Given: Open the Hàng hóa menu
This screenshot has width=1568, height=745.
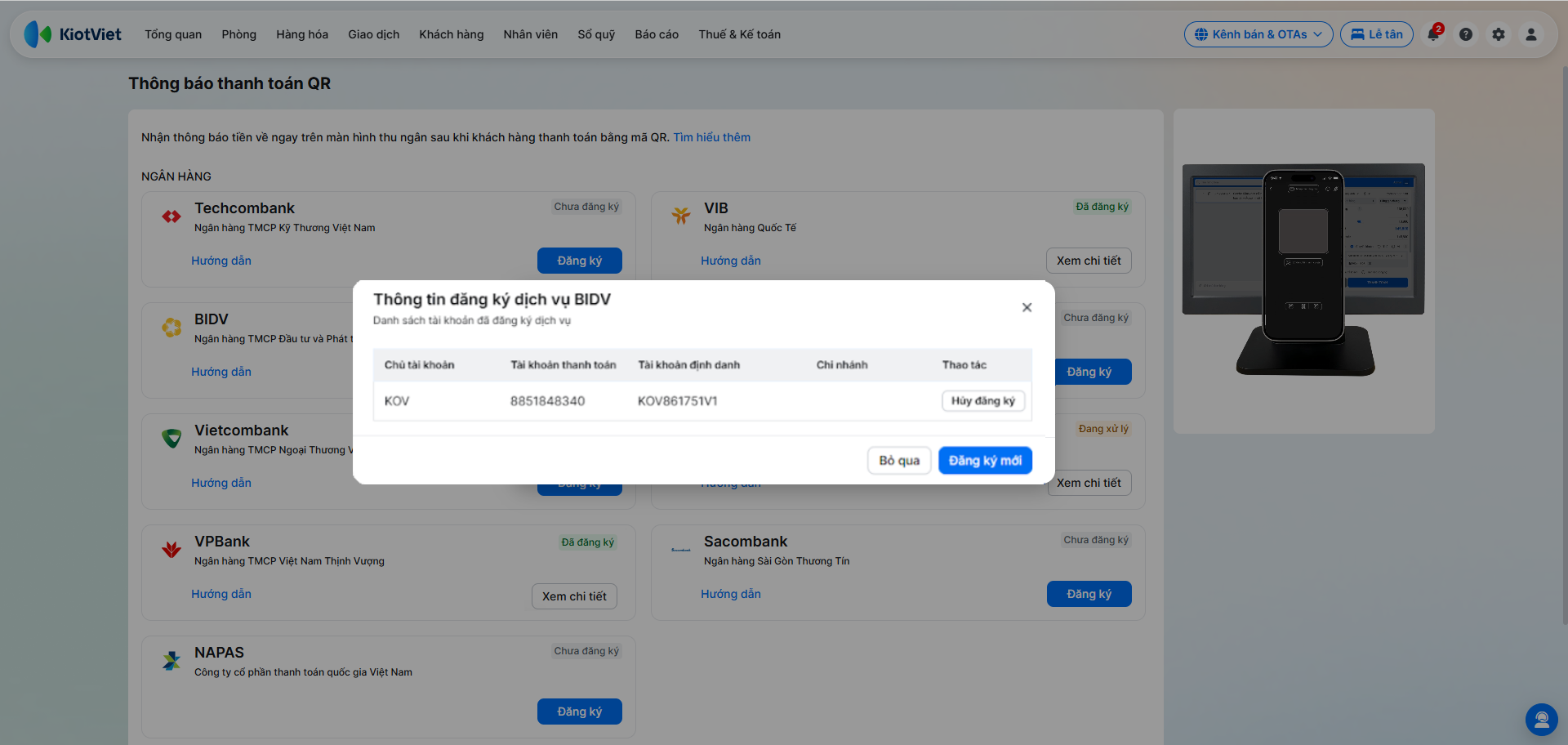Looking at the screenshot, I should (x=302, y=34).
